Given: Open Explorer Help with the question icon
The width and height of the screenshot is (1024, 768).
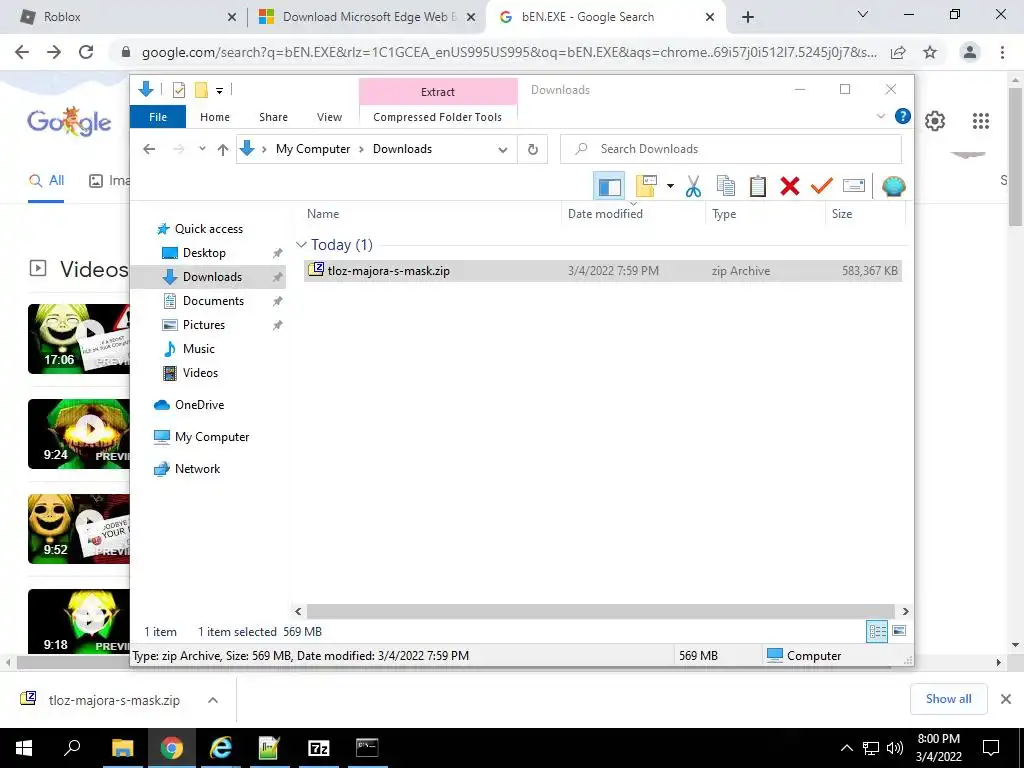Looking at the screenshot, I should [x=903, y=116].
